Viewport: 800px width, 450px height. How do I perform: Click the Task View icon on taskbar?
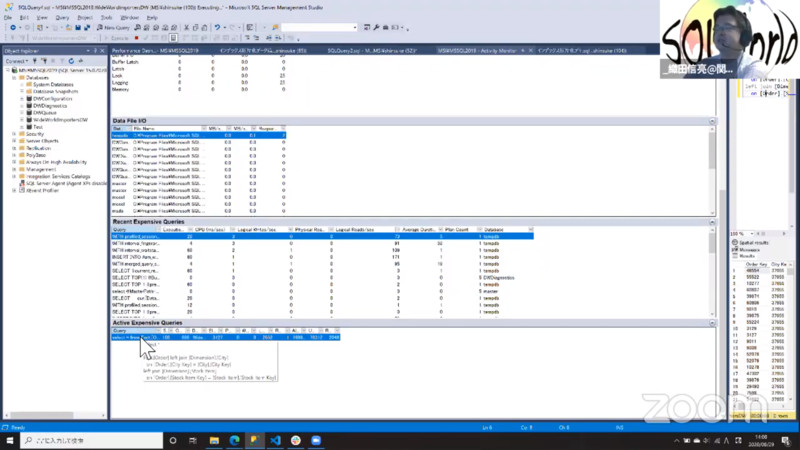tap(193, 440)
